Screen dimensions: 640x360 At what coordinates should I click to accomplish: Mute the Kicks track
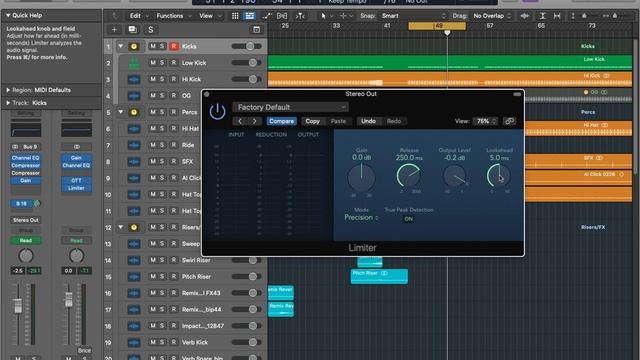point(153,46)
